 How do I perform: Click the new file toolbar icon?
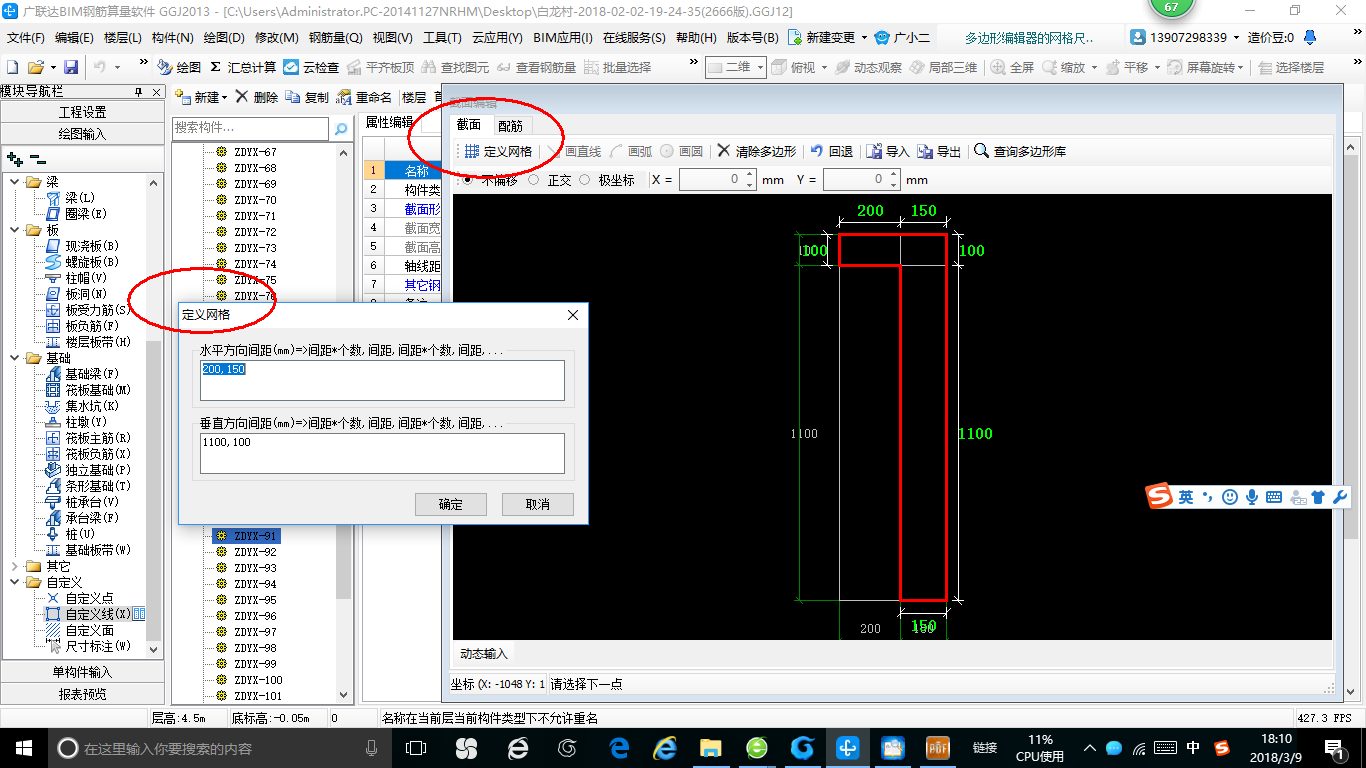point(13,67)
